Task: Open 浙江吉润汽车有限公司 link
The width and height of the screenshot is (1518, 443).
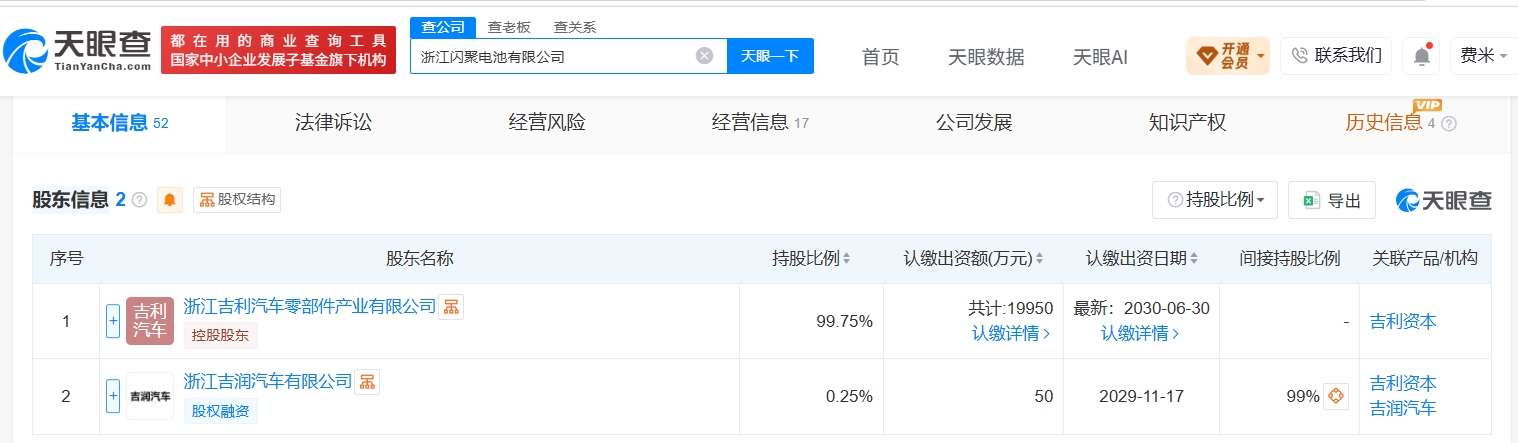Action: point(268,381)
